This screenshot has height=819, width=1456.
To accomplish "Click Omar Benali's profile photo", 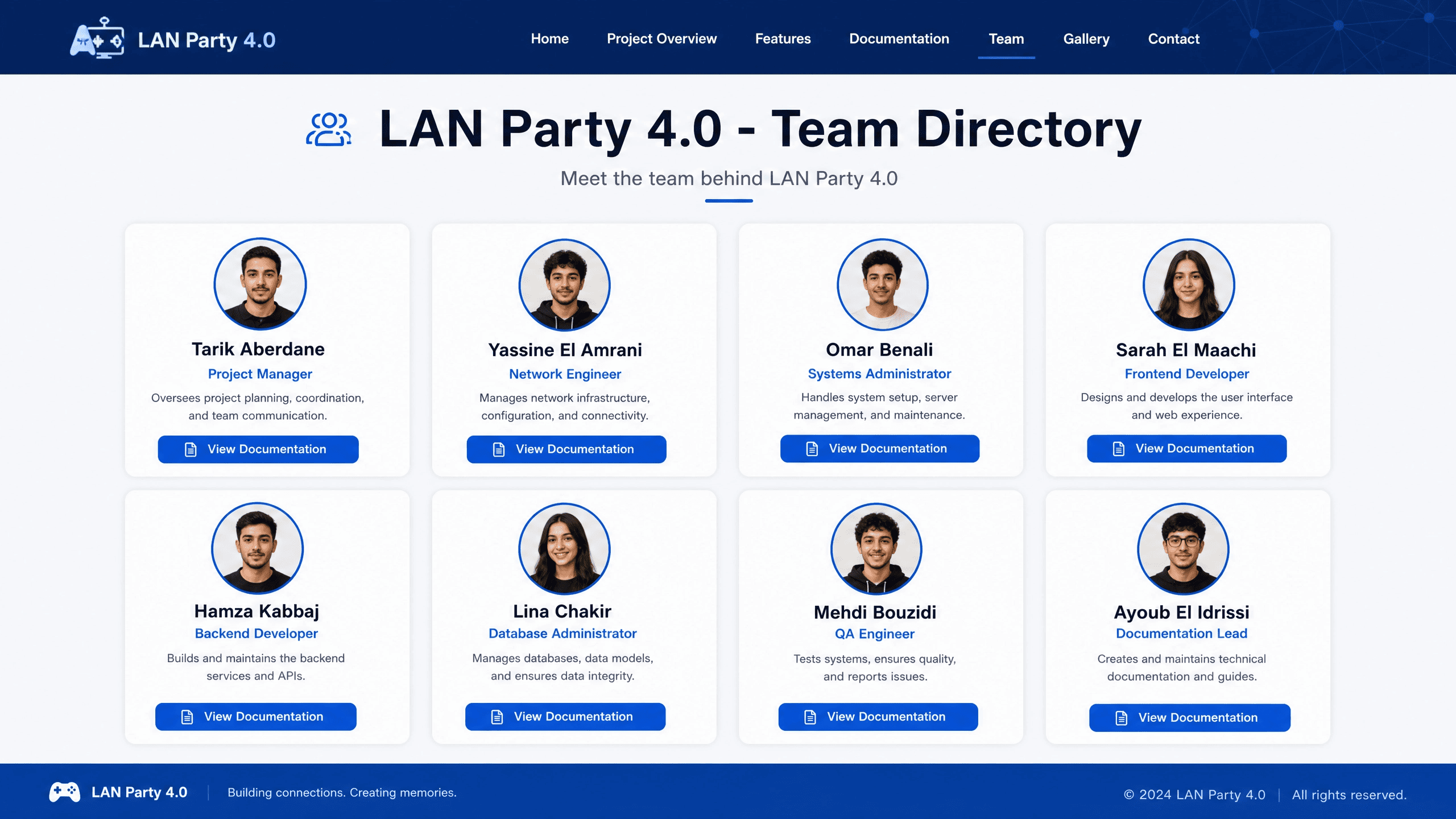I will [x=883, y=284].
